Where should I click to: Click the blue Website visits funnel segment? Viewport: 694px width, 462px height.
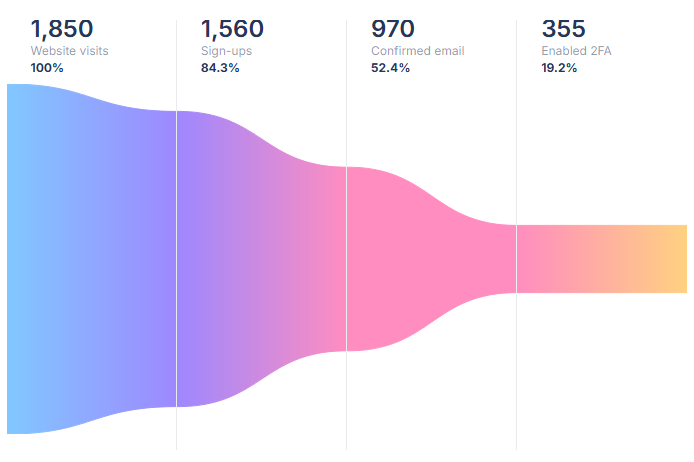(90, 258)
